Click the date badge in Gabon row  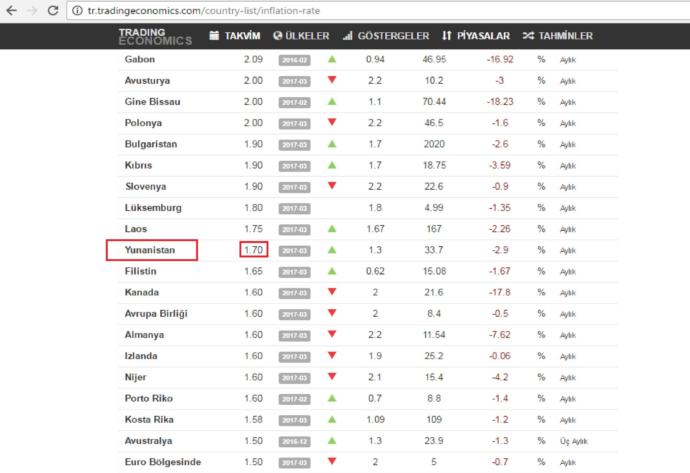coord(294,60)
